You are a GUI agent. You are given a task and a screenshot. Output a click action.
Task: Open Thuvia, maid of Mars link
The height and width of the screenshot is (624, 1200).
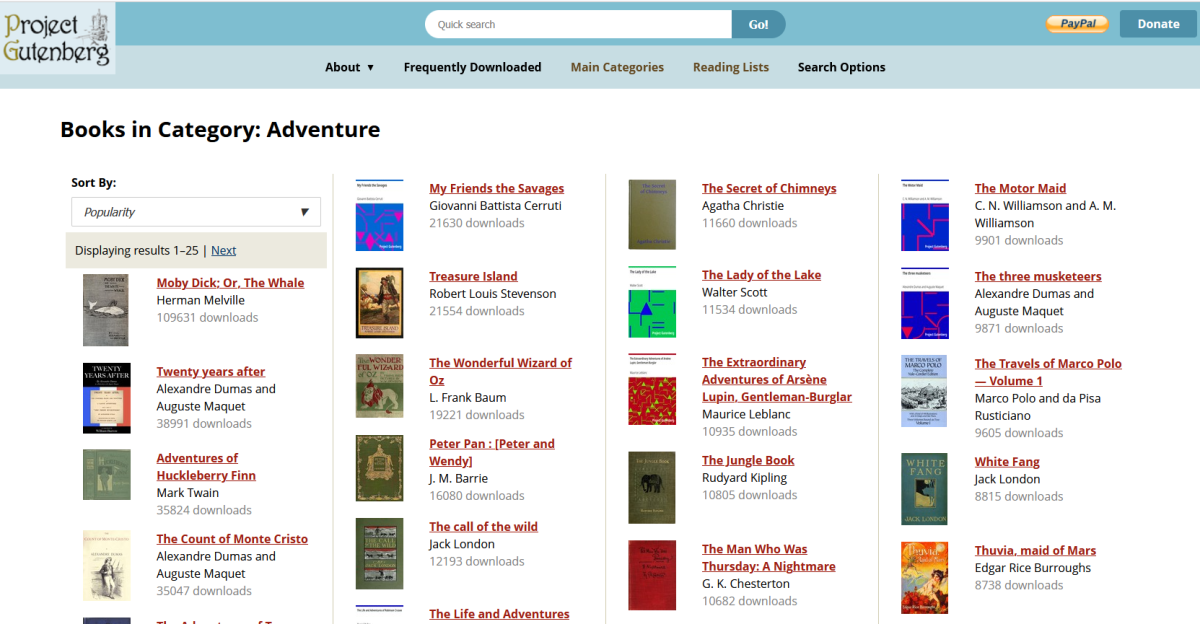tap(1035, 550)
